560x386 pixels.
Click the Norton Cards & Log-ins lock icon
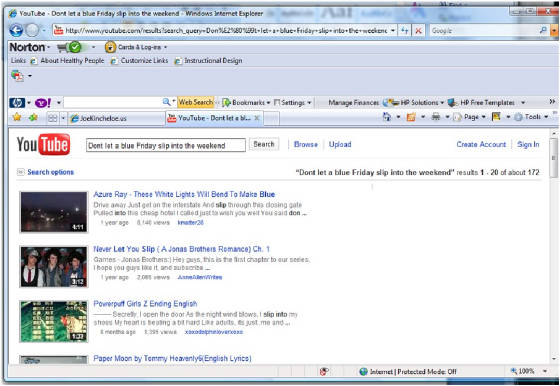pyautogui.click(x=110, y=47)
